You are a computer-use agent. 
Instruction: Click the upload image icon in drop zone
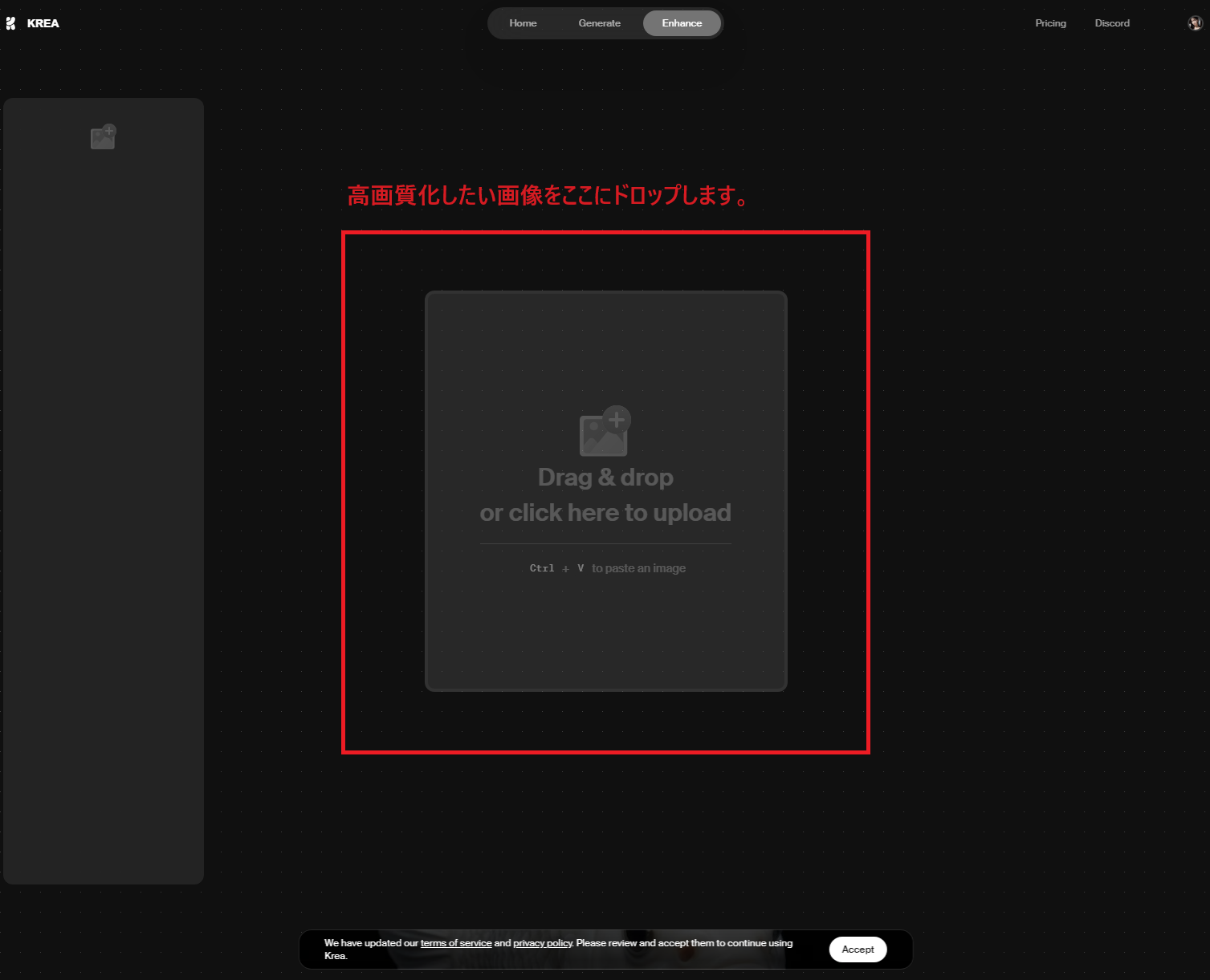(605, 431)
